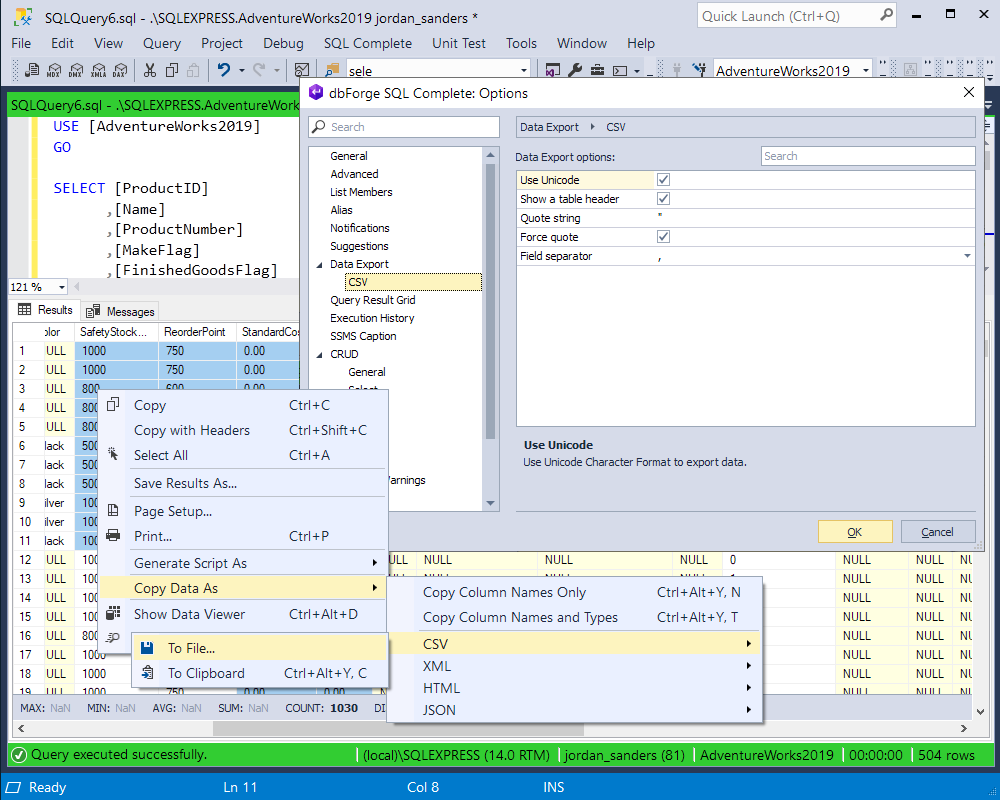This screenshot has width=1000, height=800.
Task: Collapse the Data Export tree node
Action: coord(320,264)
